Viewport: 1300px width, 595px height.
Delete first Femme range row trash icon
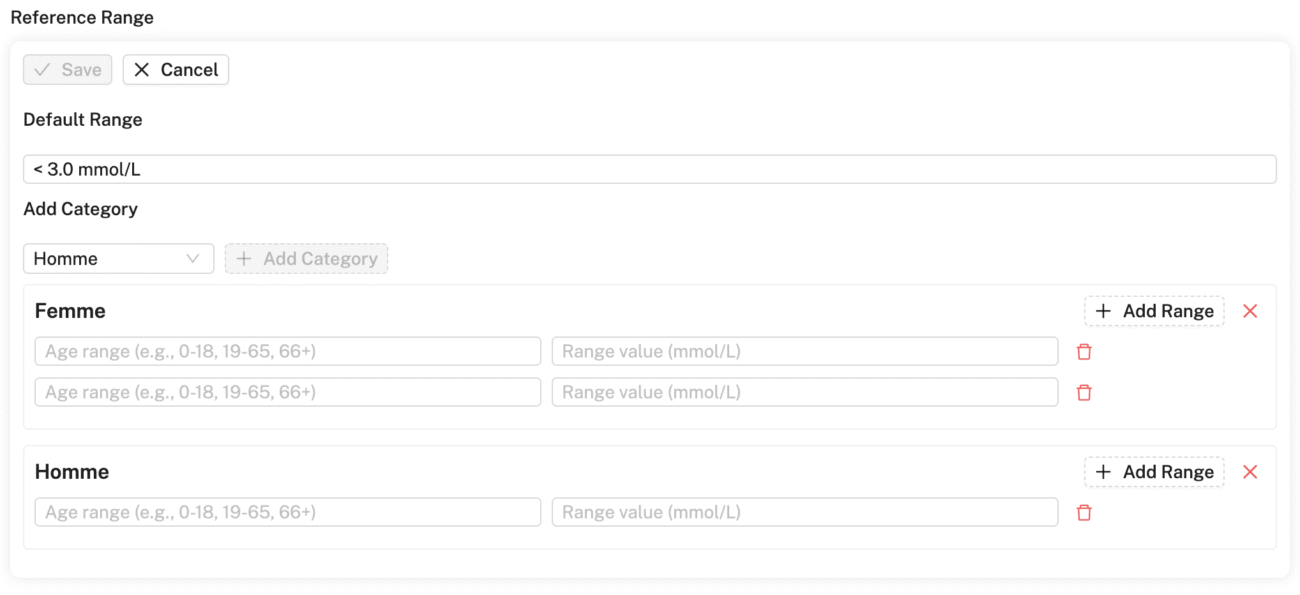[x=1084, y=352]
